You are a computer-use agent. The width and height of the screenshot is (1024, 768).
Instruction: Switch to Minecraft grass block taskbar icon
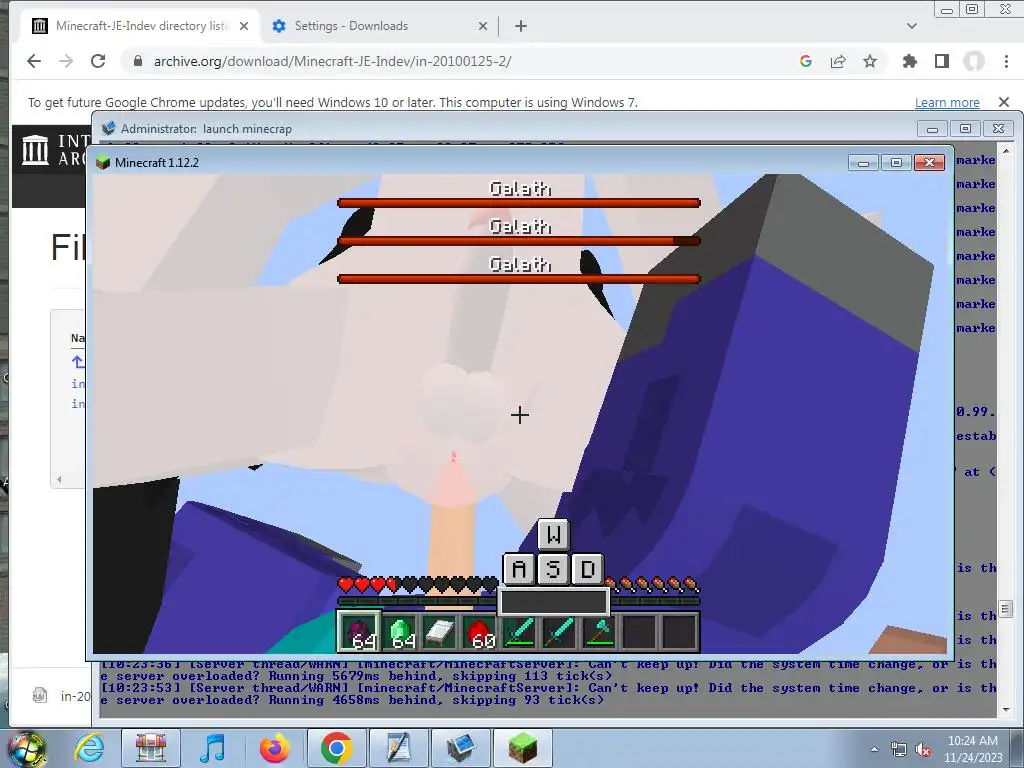point(522,748)
